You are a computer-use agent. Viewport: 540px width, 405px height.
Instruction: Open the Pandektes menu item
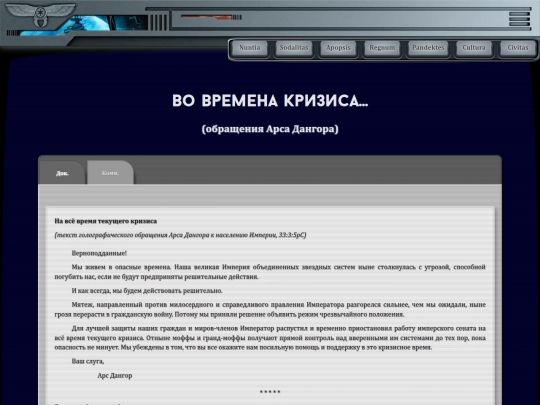coord(428,48)
